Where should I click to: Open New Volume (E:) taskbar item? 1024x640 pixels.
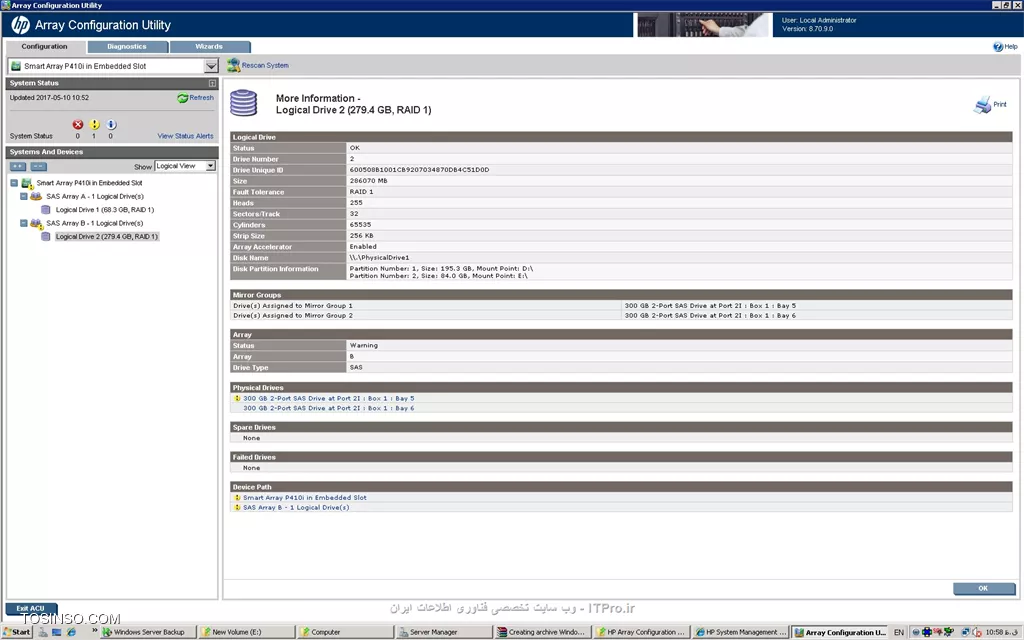point(246,632)
